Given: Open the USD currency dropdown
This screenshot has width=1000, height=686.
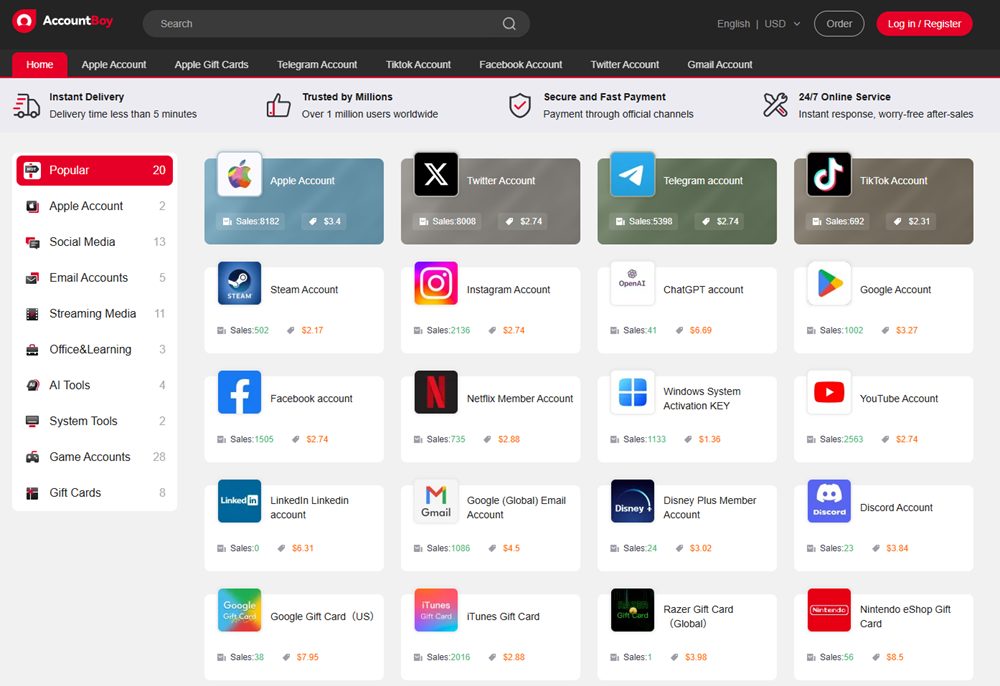Looking at the screenshot, I should (x=782, y=24).
